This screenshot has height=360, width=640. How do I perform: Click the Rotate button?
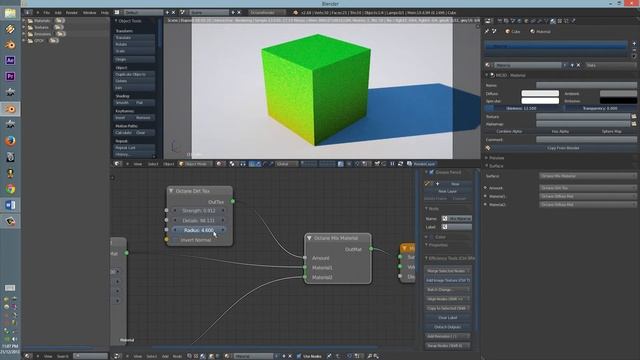pos(134,44)
